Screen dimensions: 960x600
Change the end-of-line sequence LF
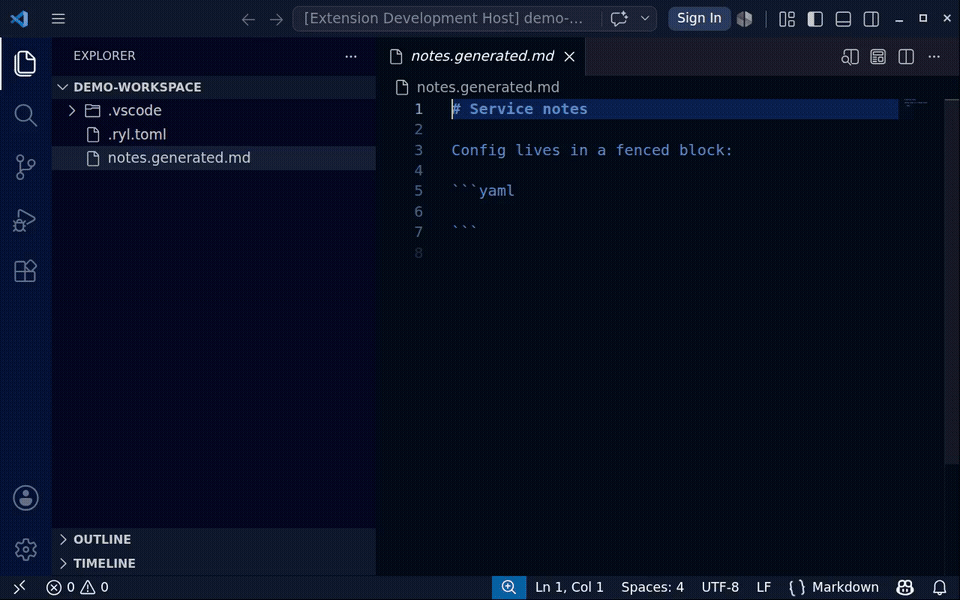(x=763, y=588)
